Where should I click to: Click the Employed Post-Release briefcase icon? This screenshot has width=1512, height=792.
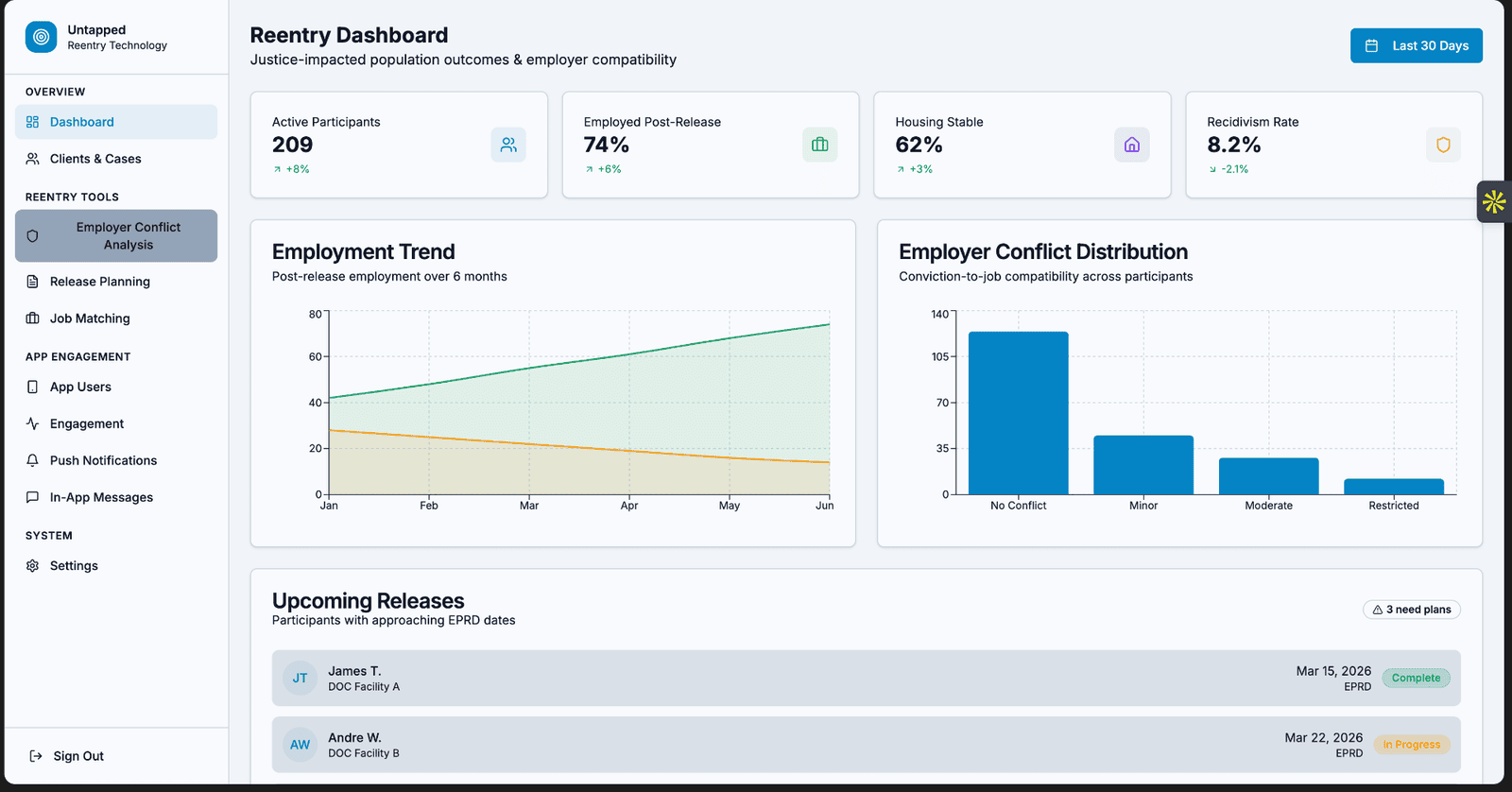820,145
